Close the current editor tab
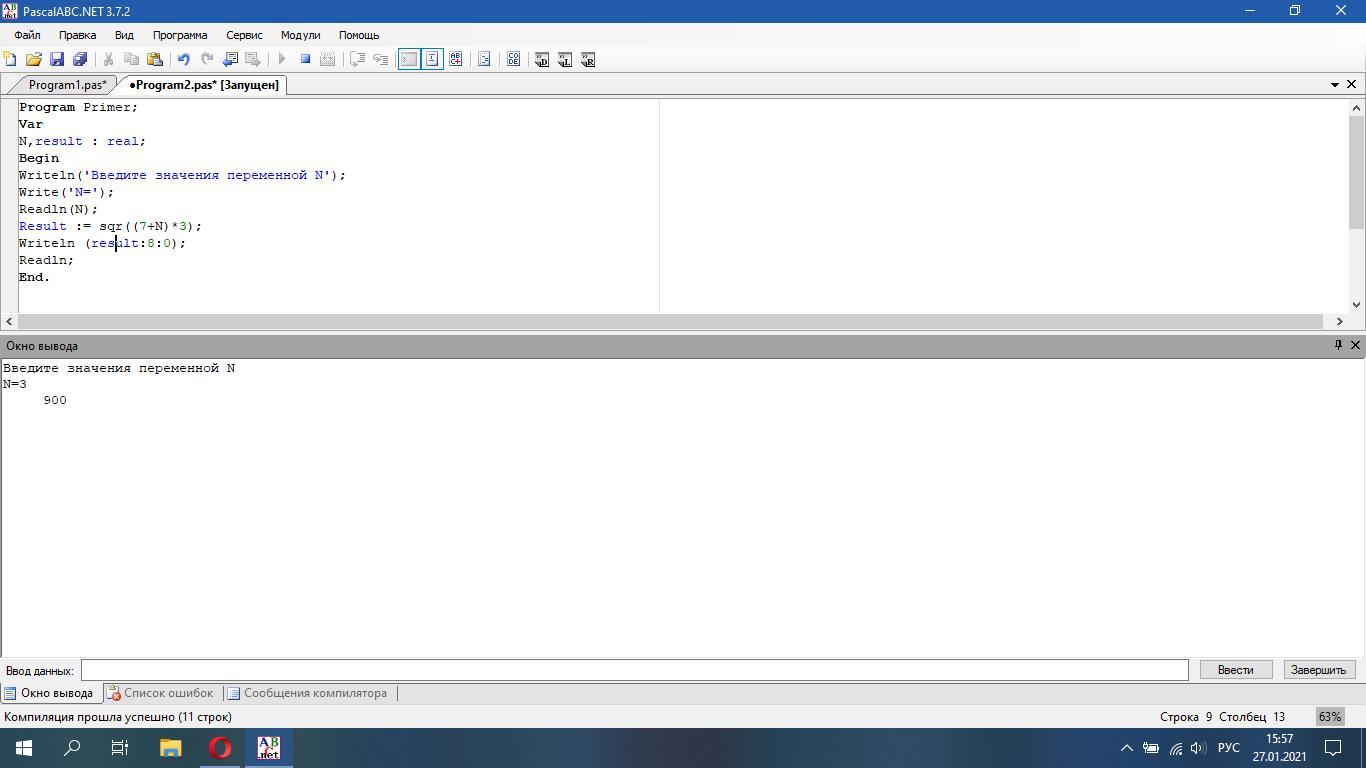This screenshot has width=1366, height=768. 1352,85
